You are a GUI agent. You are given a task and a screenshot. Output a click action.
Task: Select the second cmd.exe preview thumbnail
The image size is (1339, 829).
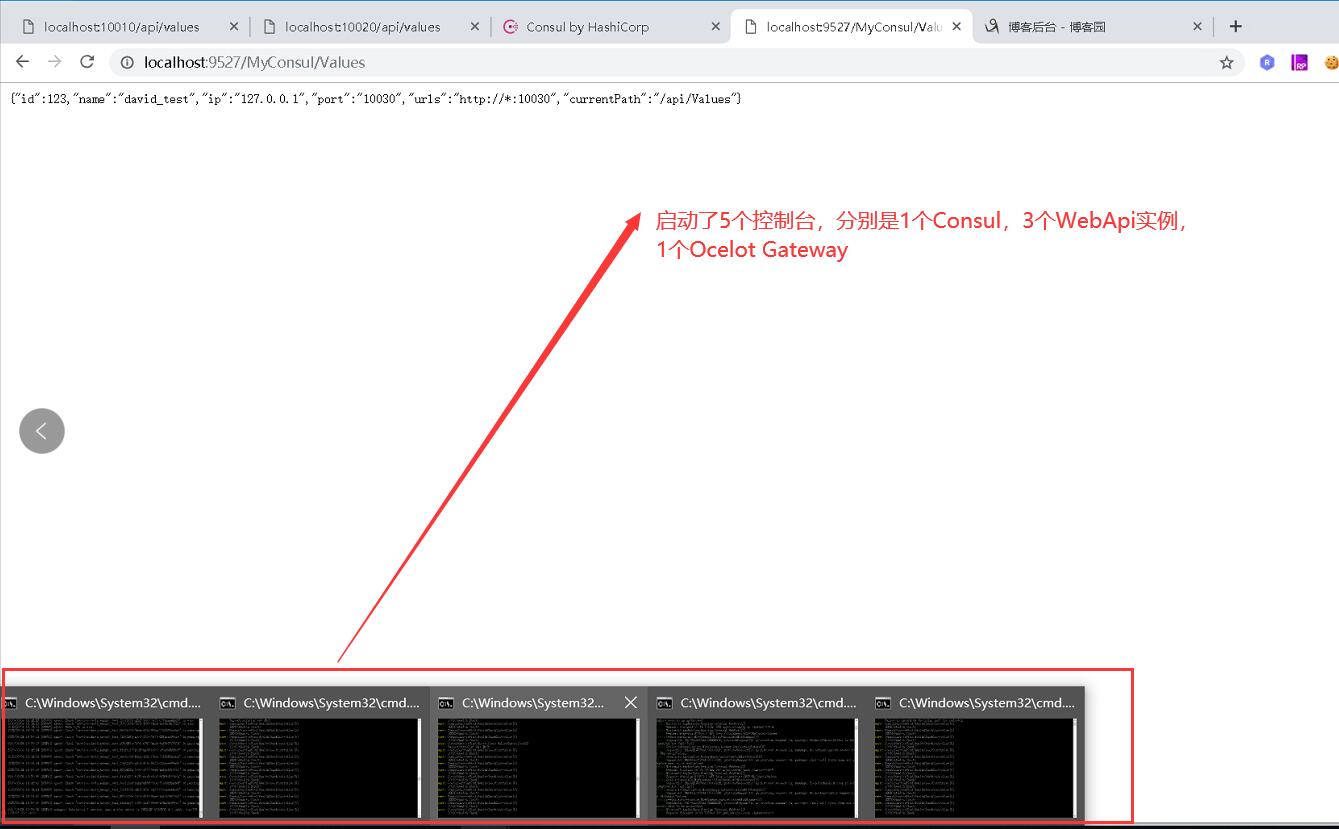pos(322,768)
